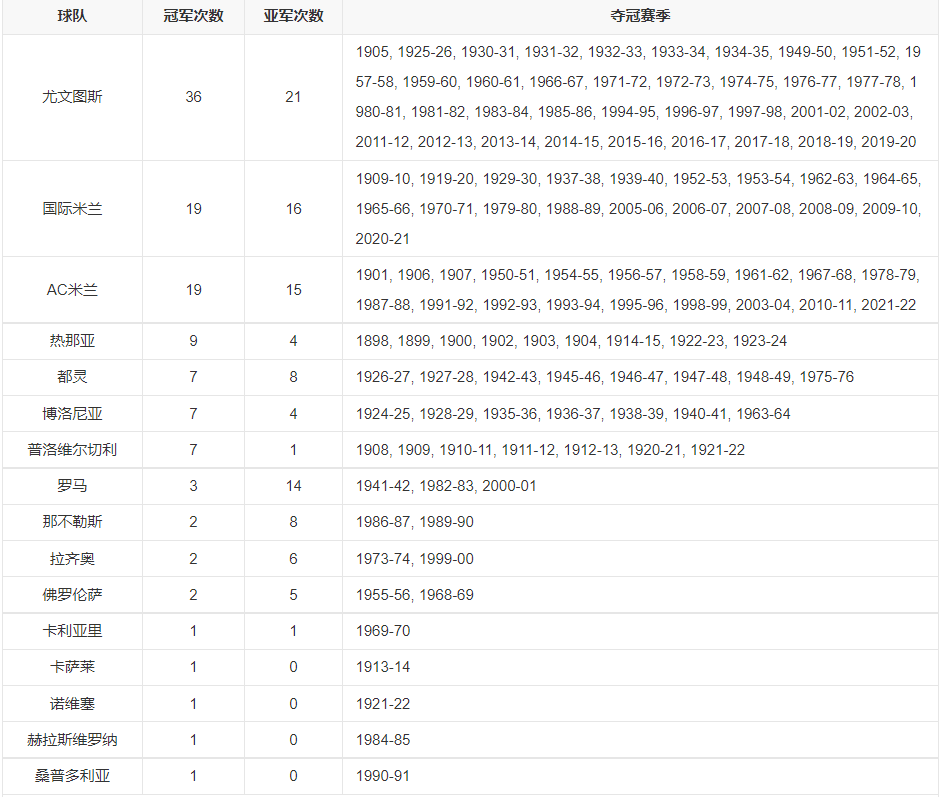
Task: Click season 1986-87 in 那不勒斯 row
Action: (383, 522)
